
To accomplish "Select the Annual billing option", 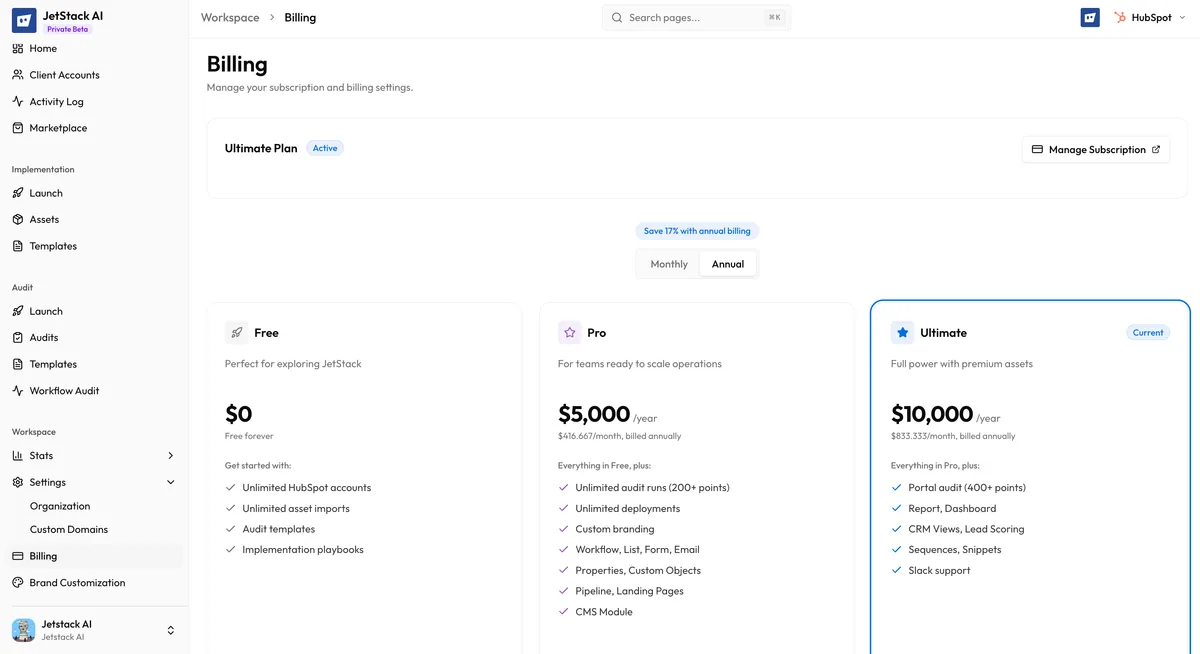I will [728, 263].
